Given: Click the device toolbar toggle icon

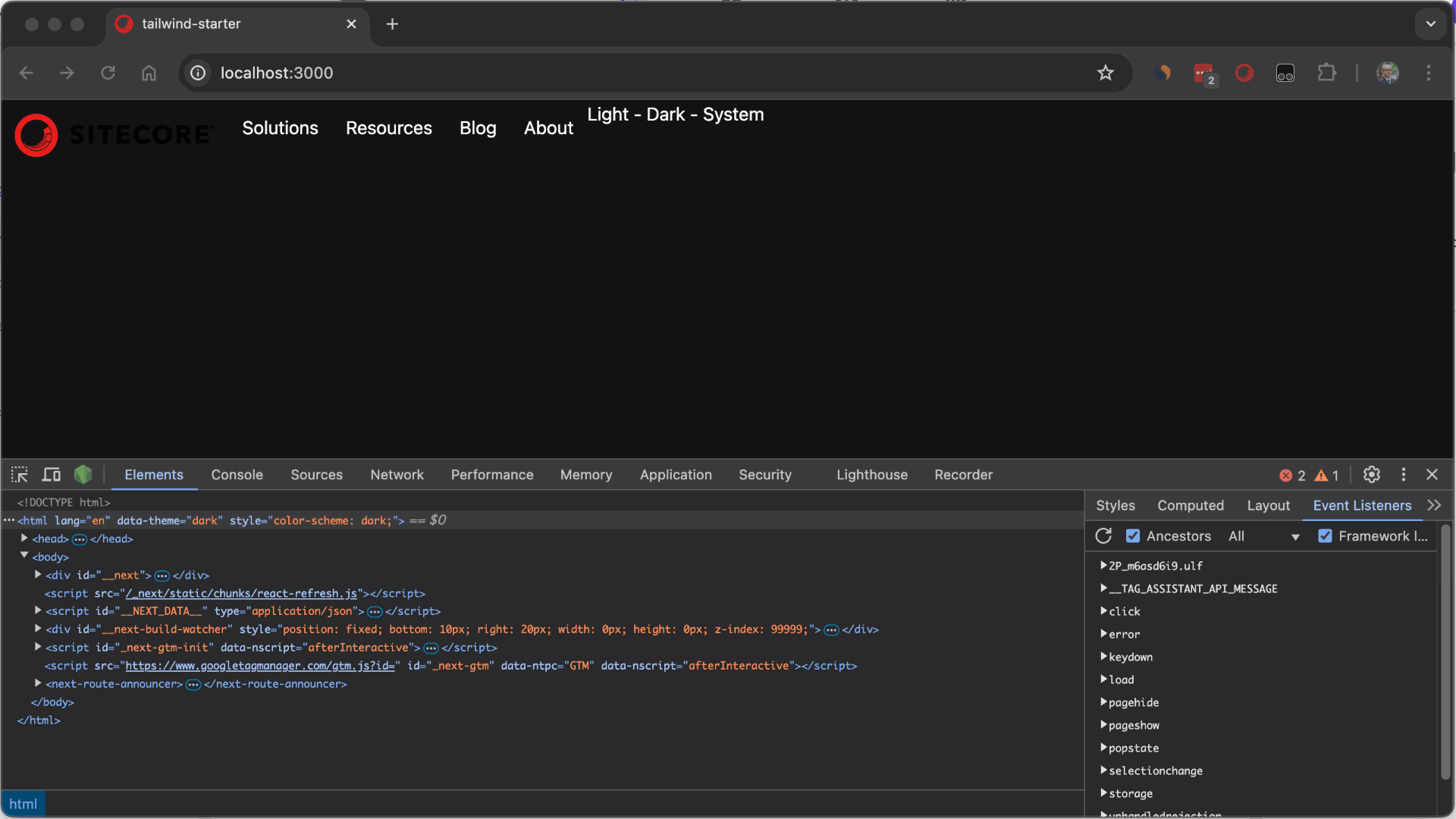Looking at the screenshot, I should point(51,474).
